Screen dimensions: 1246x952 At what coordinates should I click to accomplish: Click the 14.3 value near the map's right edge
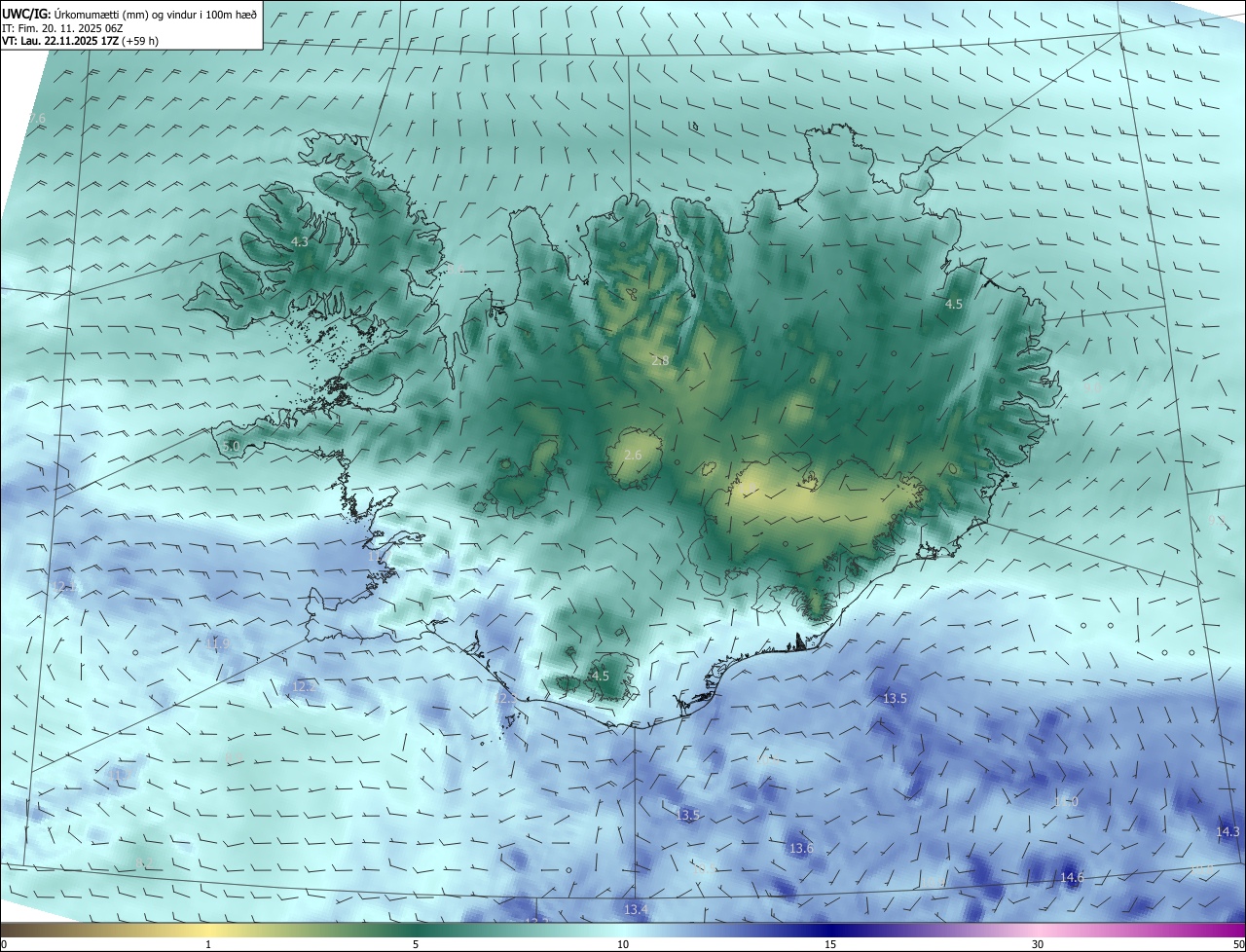click(x=1228, y=831)
